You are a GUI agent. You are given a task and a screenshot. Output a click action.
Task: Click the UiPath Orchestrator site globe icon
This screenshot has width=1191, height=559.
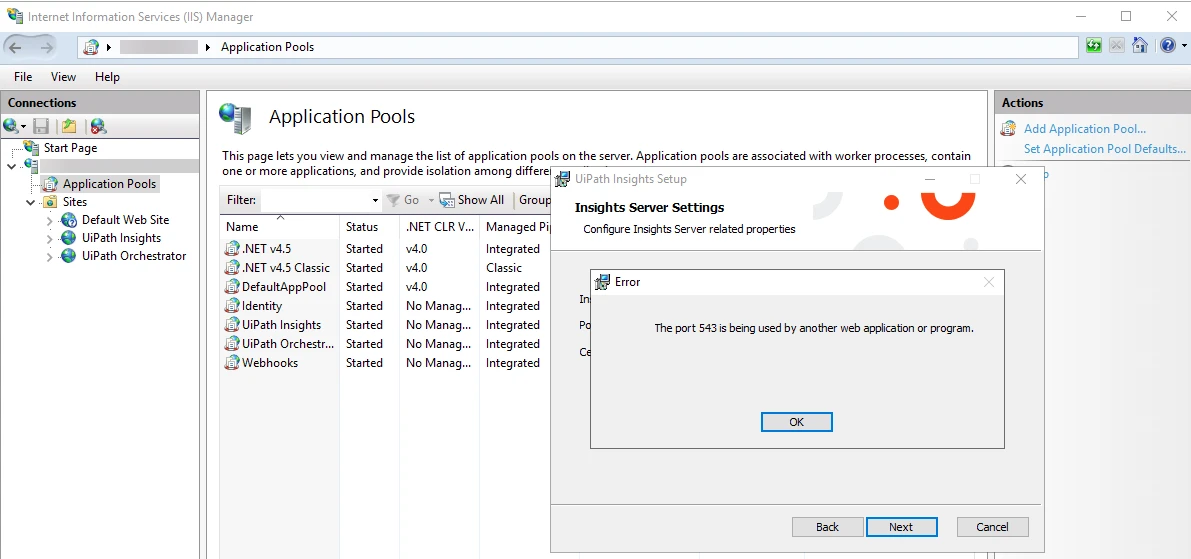69,256
